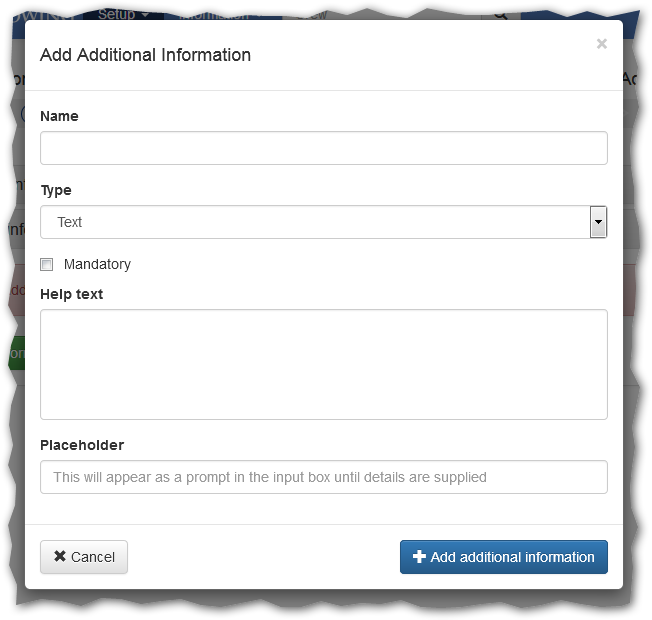Focus the Placeholder input box
The height and width of the screenshot is (620, 652).
pyautogui.click(x=323, y=477)
